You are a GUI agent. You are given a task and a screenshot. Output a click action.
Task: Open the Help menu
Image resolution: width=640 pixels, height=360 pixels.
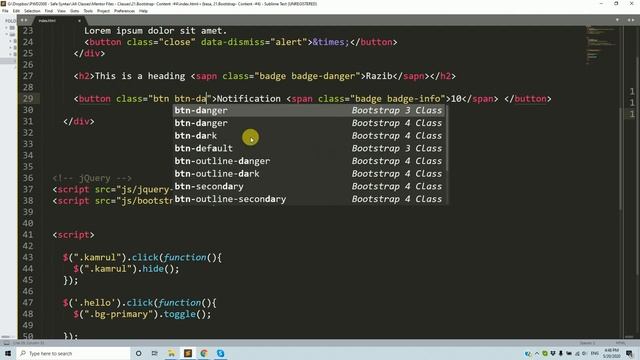(x=143, y=11)
